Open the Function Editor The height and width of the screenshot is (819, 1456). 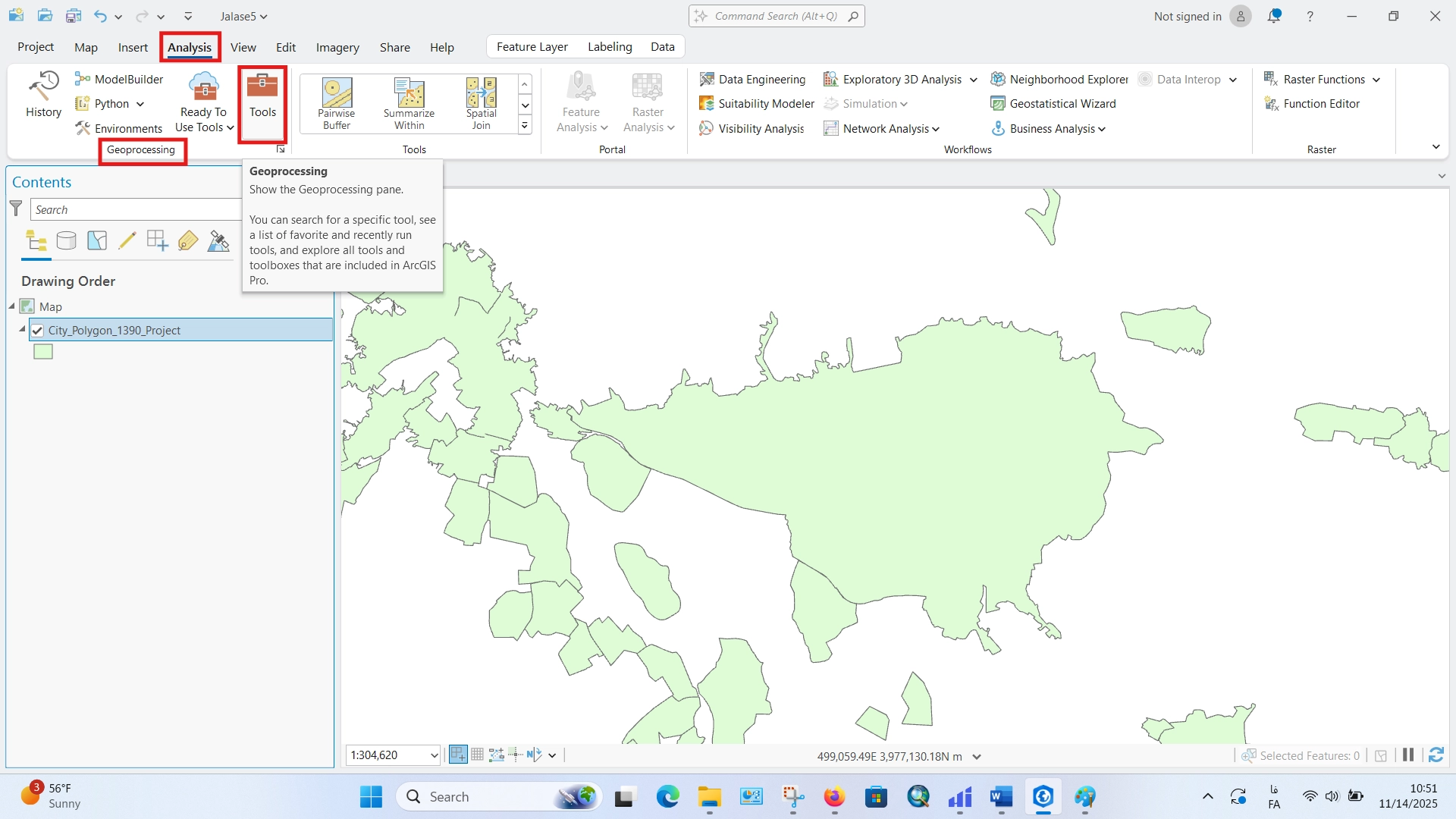point(1312,104)
